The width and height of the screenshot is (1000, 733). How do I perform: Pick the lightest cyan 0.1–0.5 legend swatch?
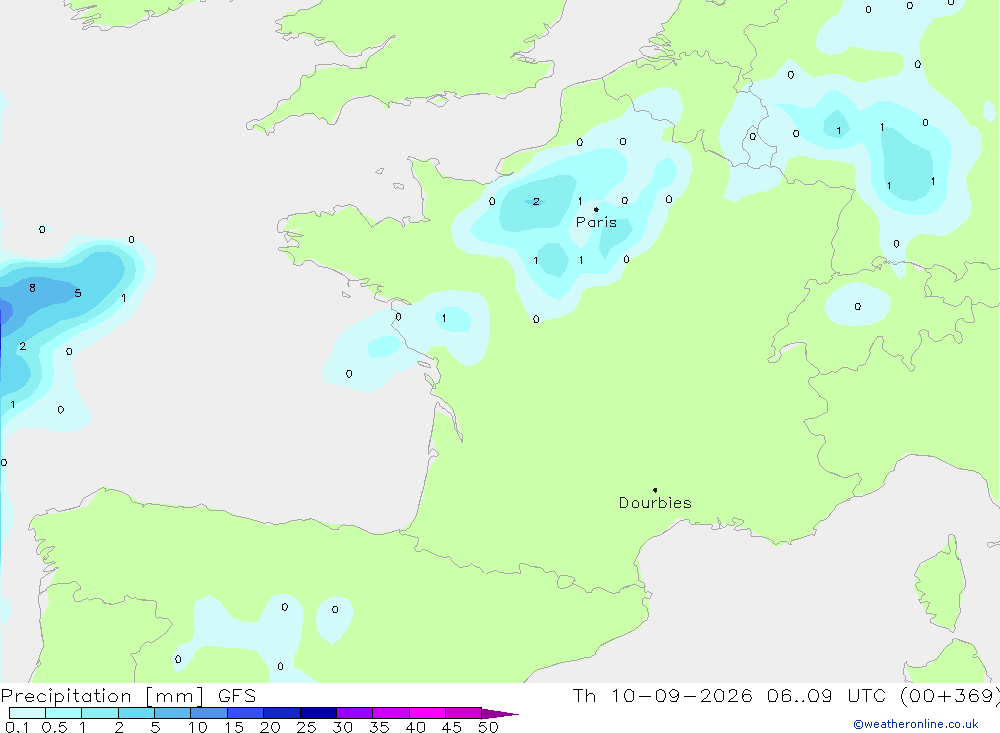pos(27,713)
